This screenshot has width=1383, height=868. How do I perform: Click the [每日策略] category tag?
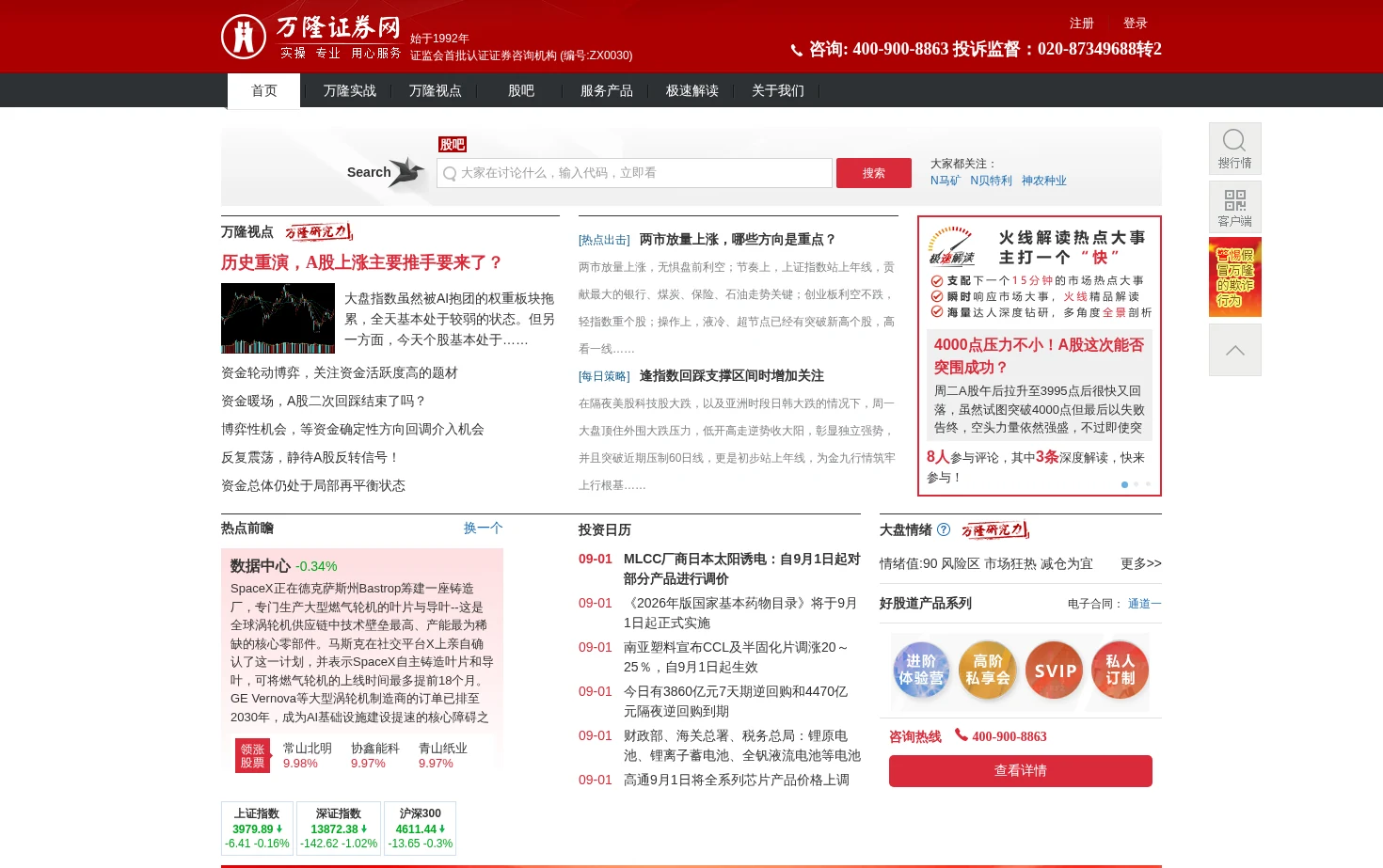point(604,376)
